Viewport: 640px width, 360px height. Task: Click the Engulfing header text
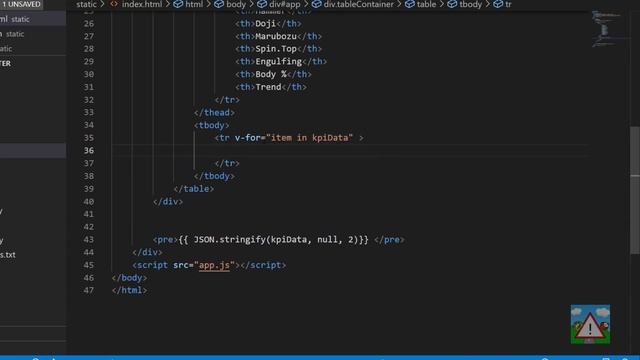point(278,62)
